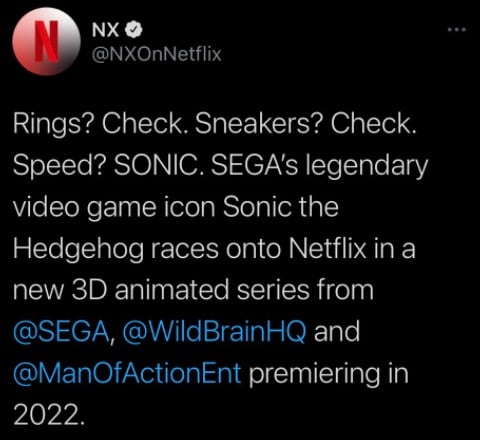Click the word "legendary" in the tweet
The image size is (480, 440).
367,166
